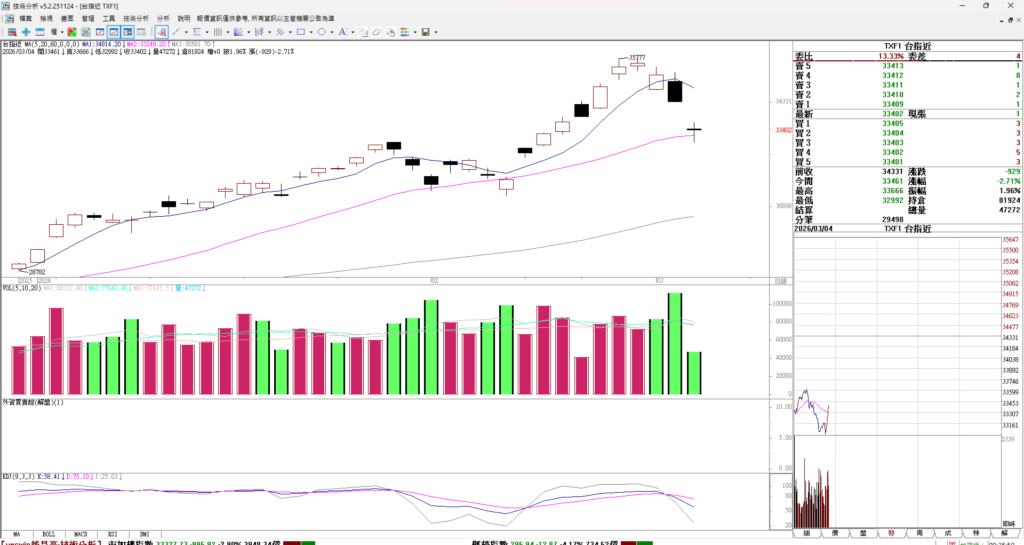Switch to the MACD indicator tab

pyautogui.click(x=81, y=535)
